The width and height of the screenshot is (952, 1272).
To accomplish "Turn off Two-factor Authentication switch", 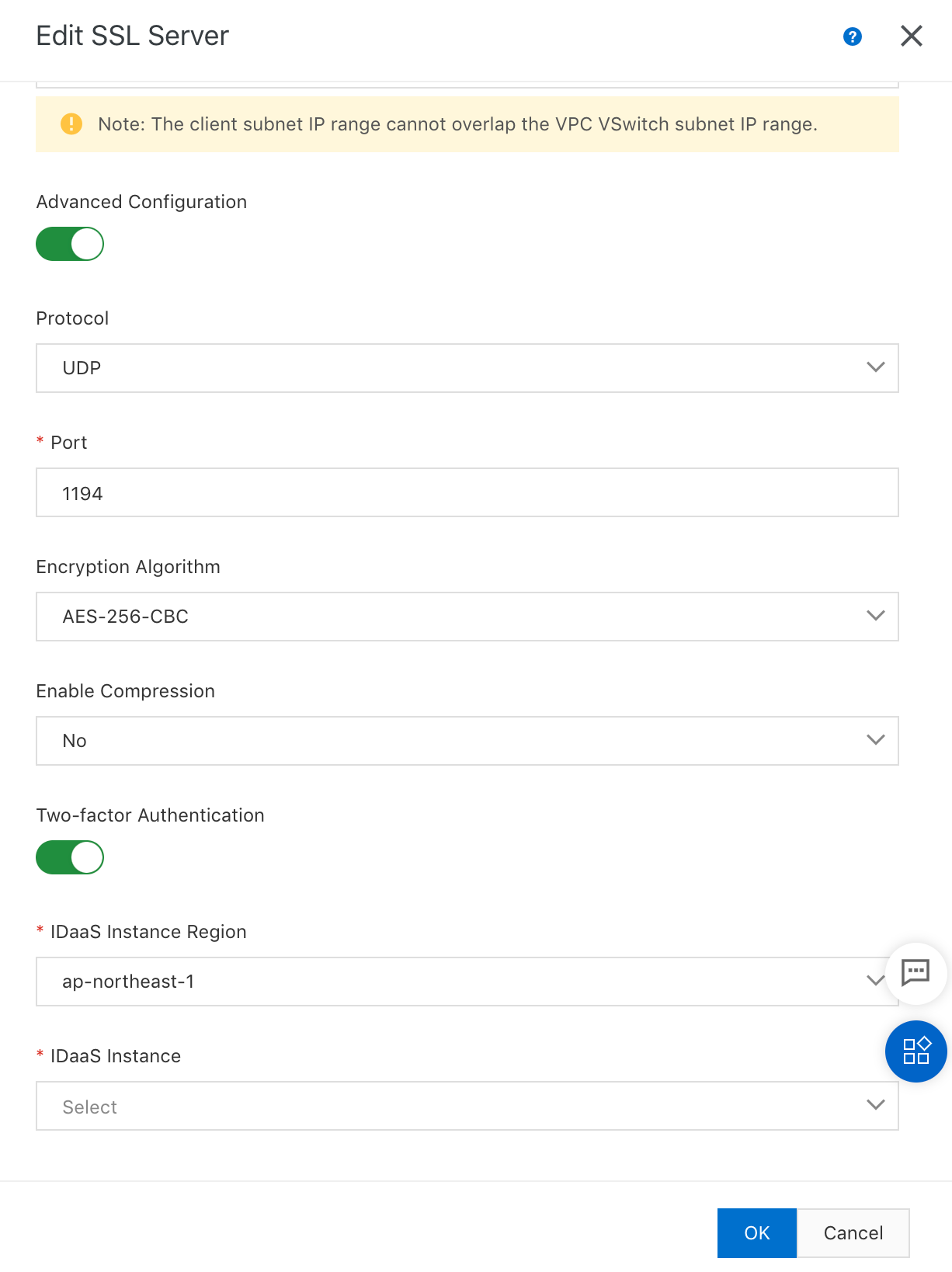I will pos(70,857).
